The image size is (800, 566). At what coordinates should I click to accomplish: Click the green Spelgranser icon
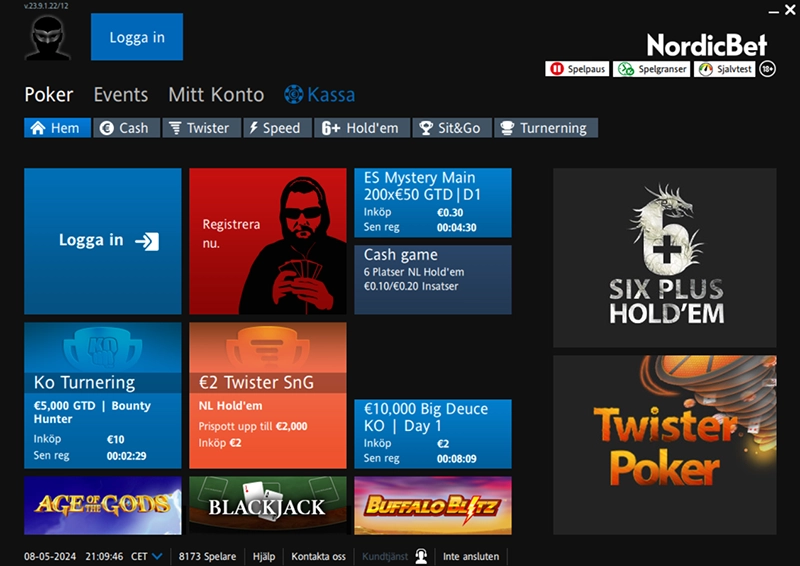click(x=626, y=69)
